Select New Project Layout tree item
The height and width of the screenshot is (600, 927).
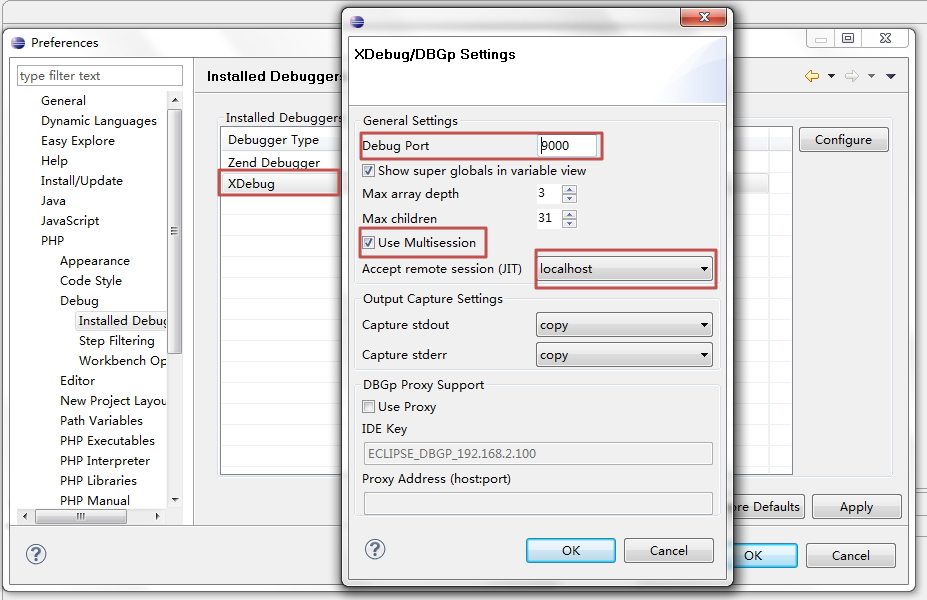(x=113, y=401)
